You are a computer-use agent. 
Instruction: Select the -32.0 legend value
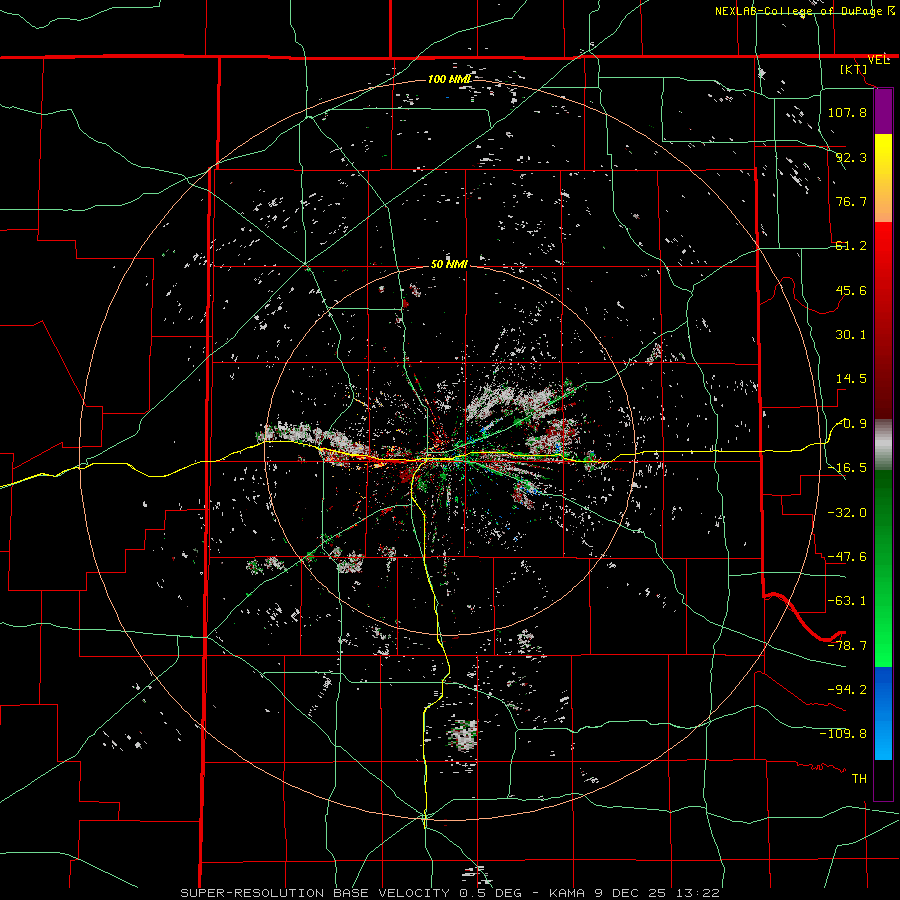tap(847, 513)
